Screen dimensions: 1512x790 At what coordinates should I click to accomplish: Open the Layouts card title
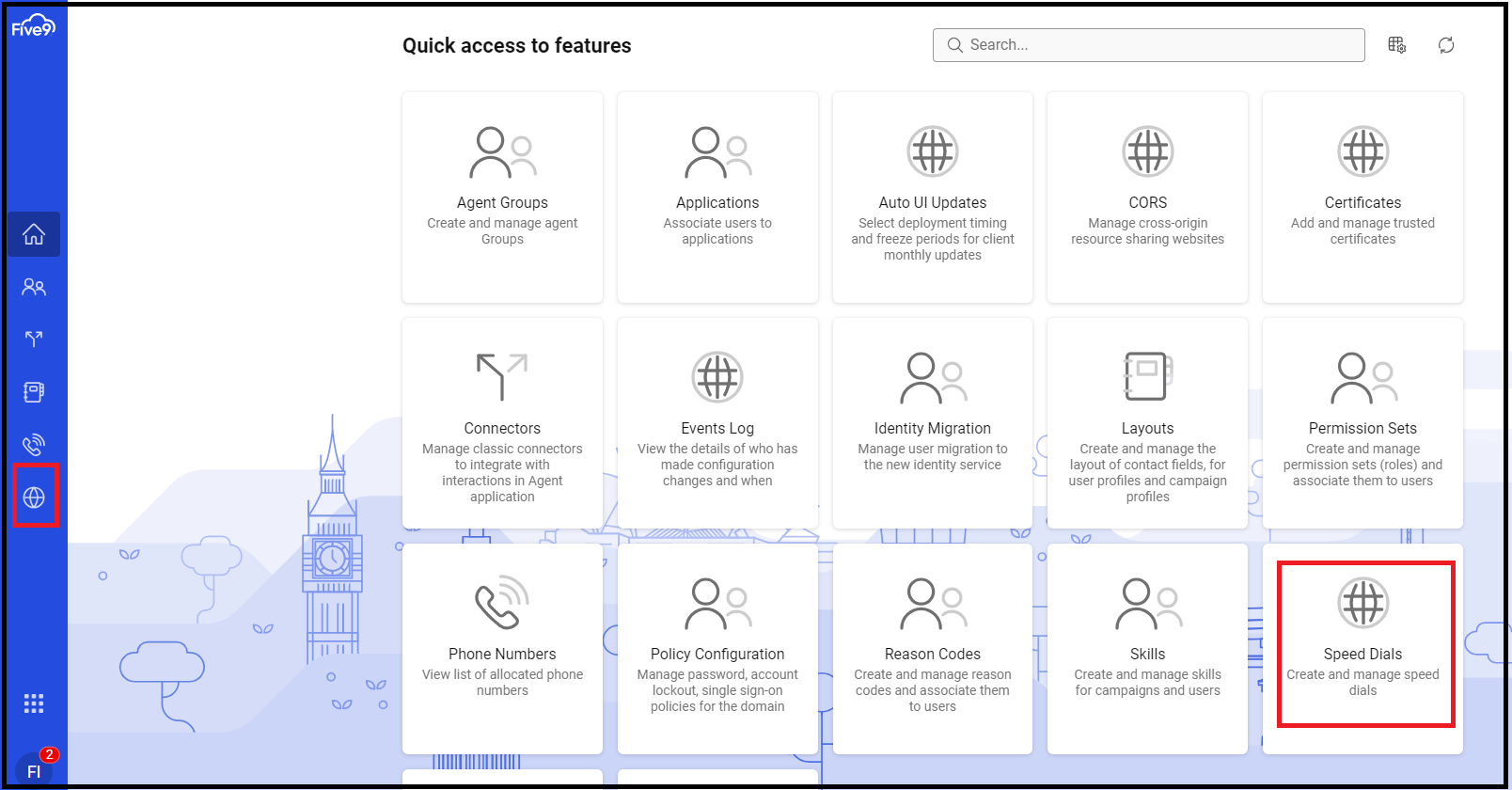tap(1148, 428)
